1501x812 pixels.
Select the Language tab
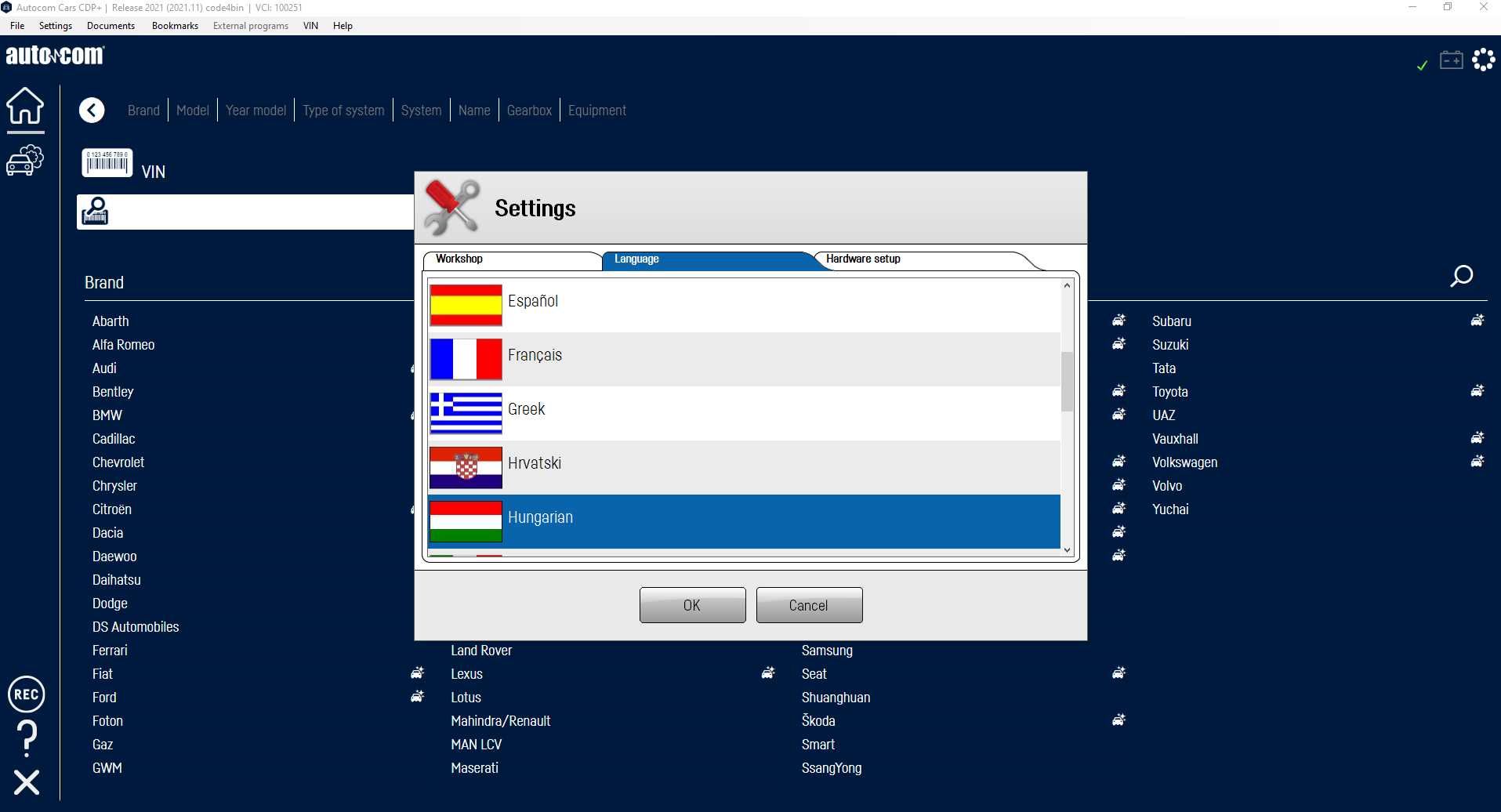709,259
